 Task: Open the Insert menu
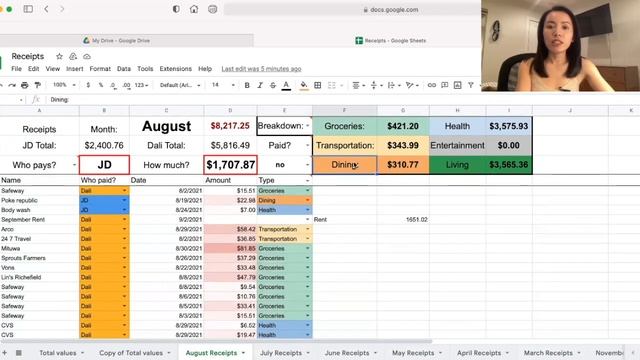tap(74, 69)
